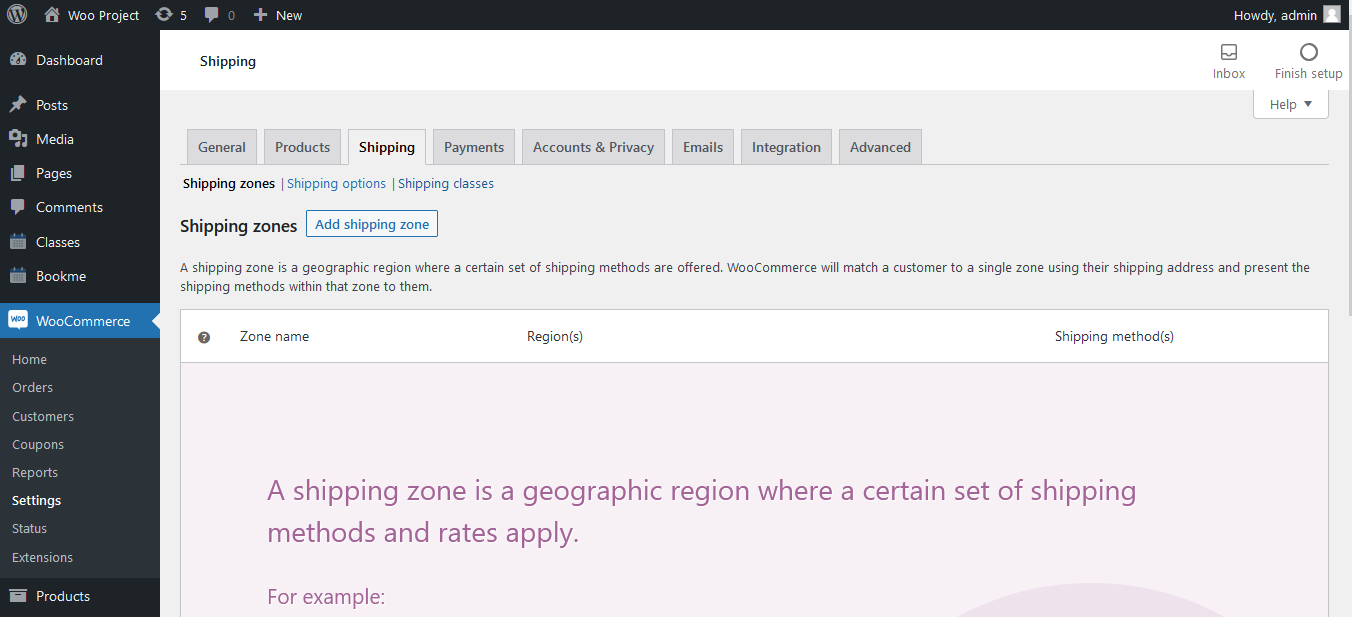Open the Settings submenu item

[37, 500]
